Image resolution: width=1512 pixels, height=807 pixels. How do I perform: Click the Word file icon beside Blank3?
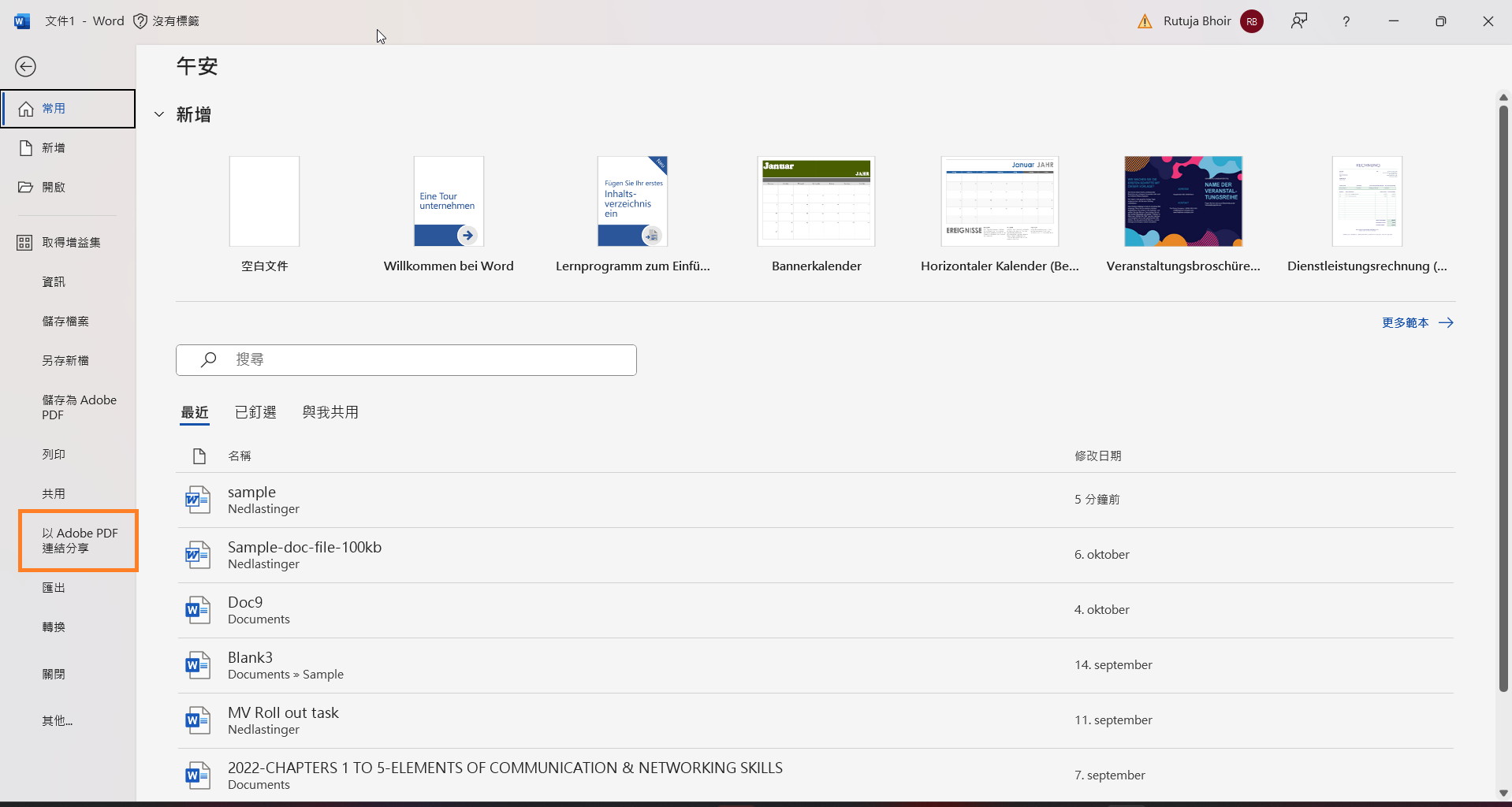[197, 666]
